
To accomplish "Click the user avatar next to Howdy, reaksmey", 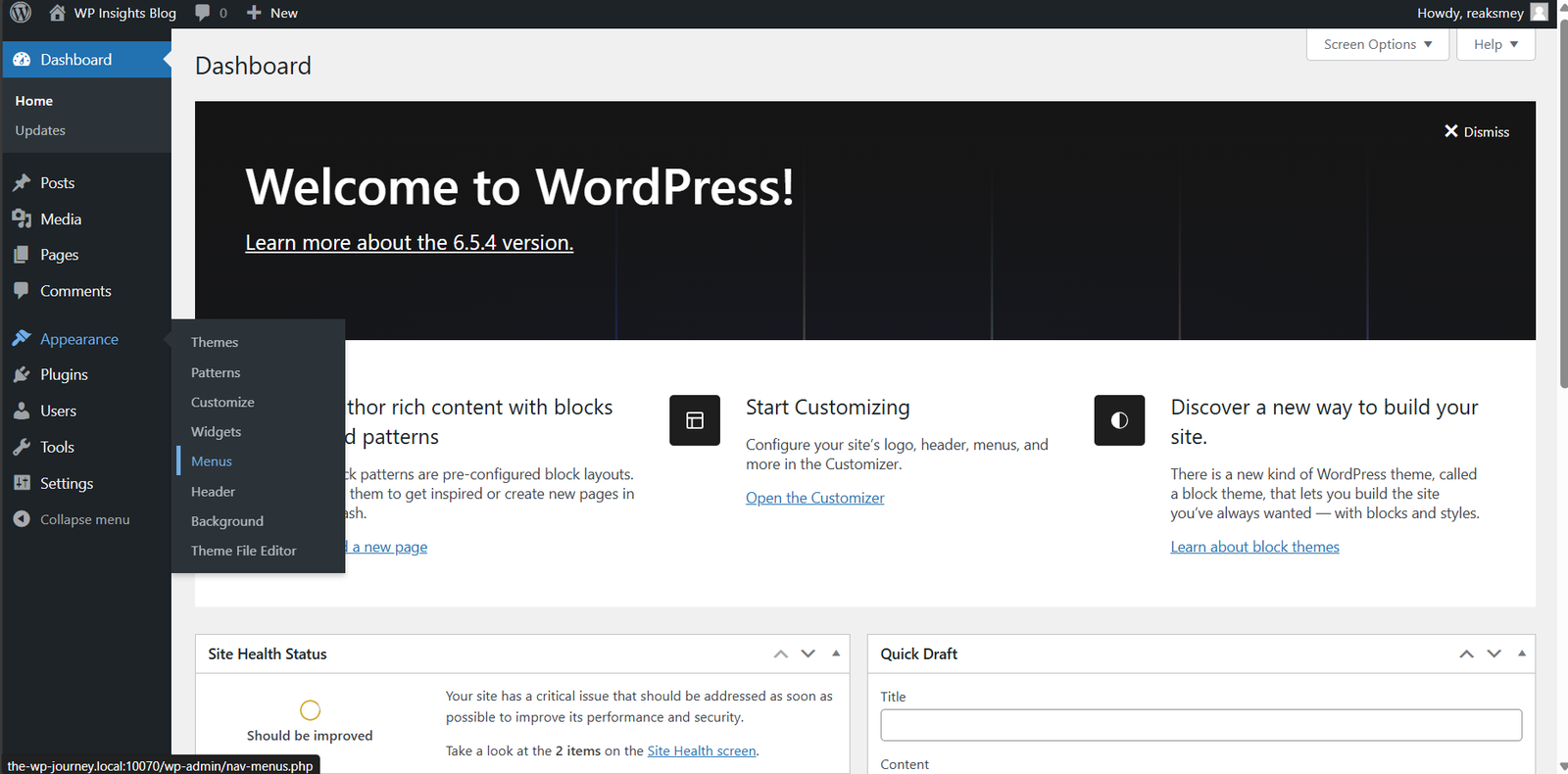I will (x=1540, y=13).
